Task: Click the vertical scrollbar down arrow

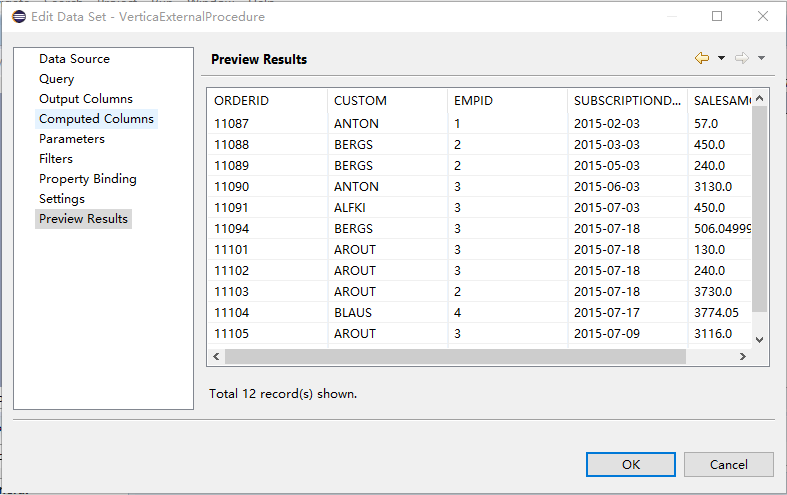Action: pos(759,340)
